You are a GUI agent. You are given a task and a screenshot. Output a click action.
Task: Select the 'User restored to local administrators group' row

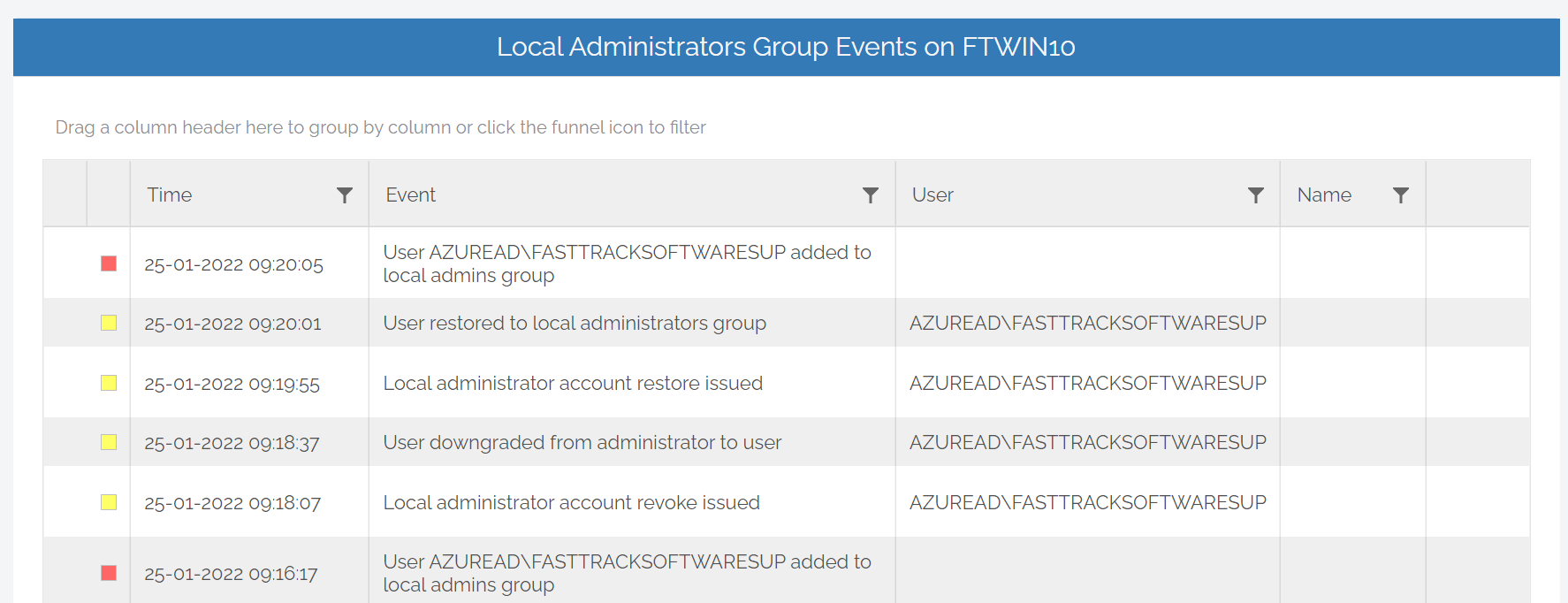(787, 323)
